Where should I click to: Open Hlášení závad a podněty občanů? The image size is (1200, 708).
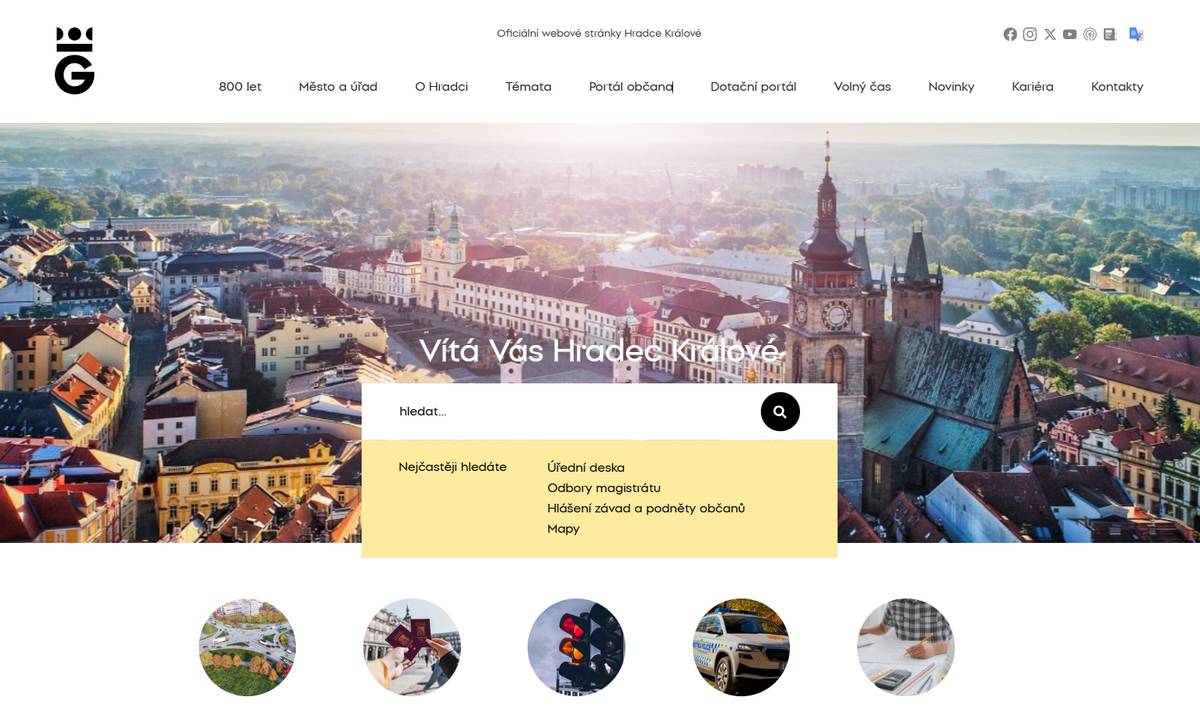click(x=645, y=508)
